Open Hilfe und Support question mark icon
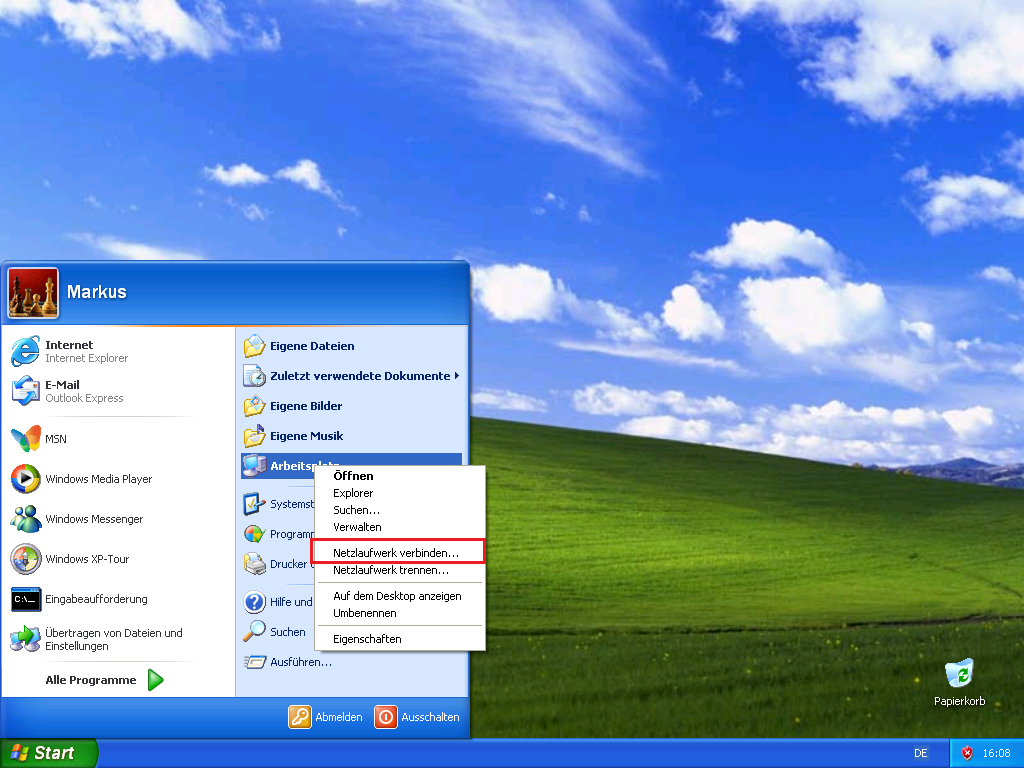The image size is (1024, 768). [x=254, y=601]
